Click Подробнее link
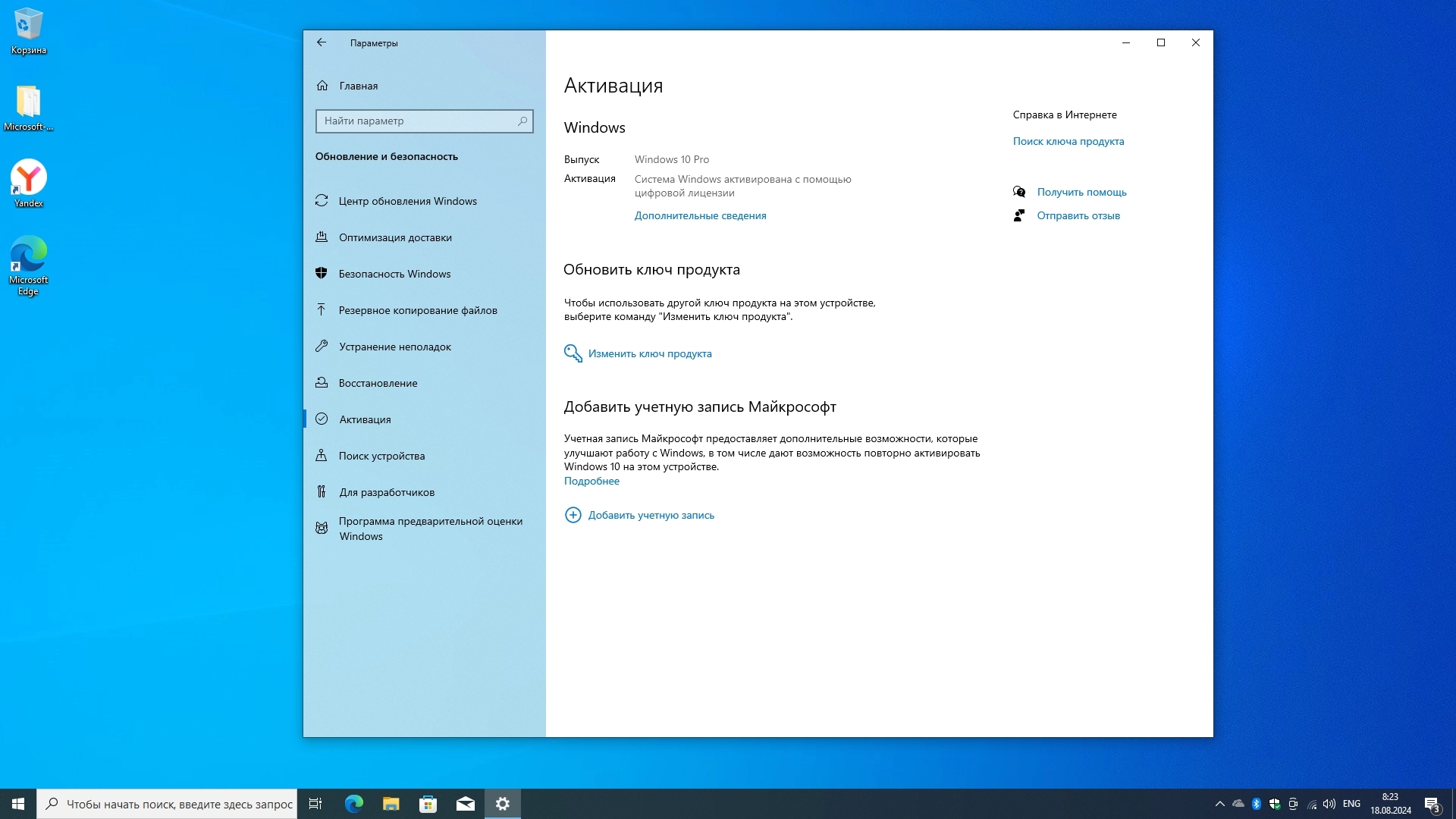1456x819 pixels. [x=591, y=482]
